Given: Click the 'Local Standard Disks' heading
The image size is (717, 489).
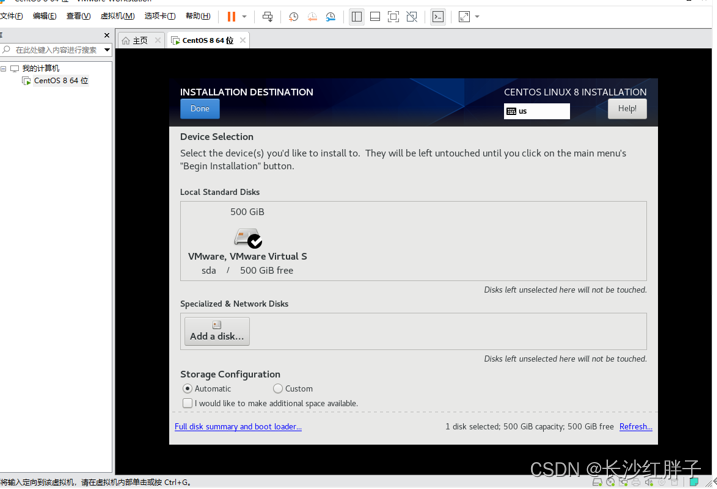Looking at the screenshot, I should point(219,192).
